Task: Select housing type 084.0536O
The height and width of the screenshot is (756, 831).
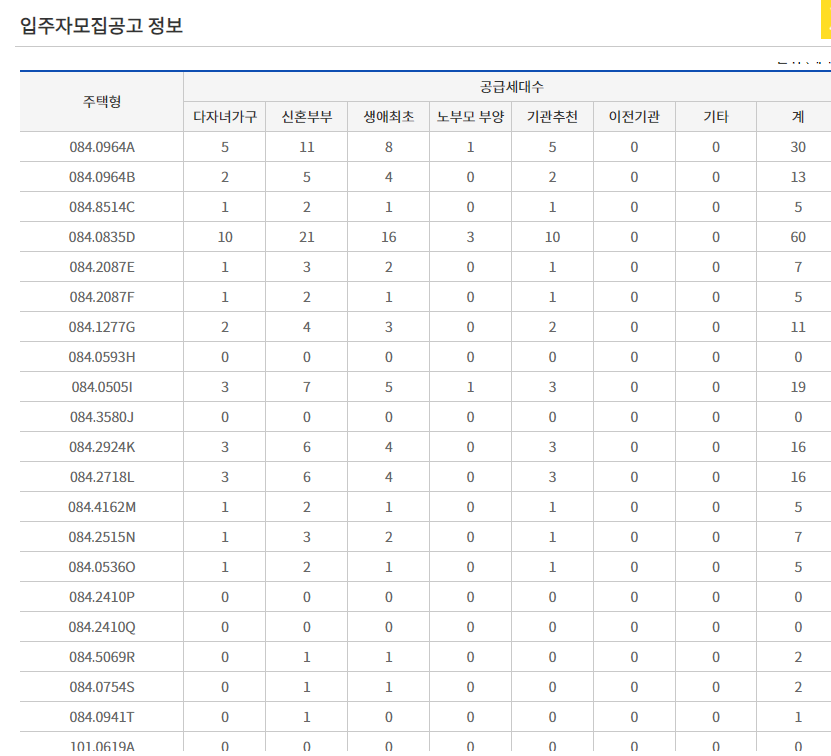Action: coord(102,567)
